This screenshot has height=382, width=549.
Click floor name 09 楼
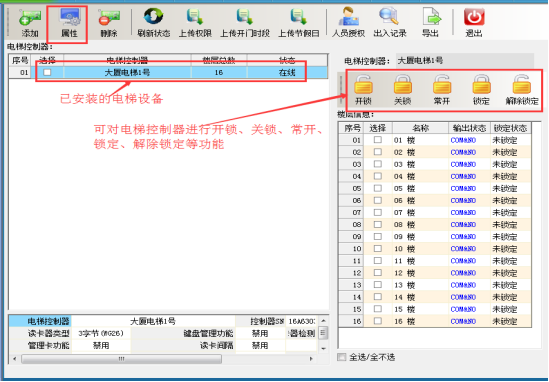[x=404, y=237]
